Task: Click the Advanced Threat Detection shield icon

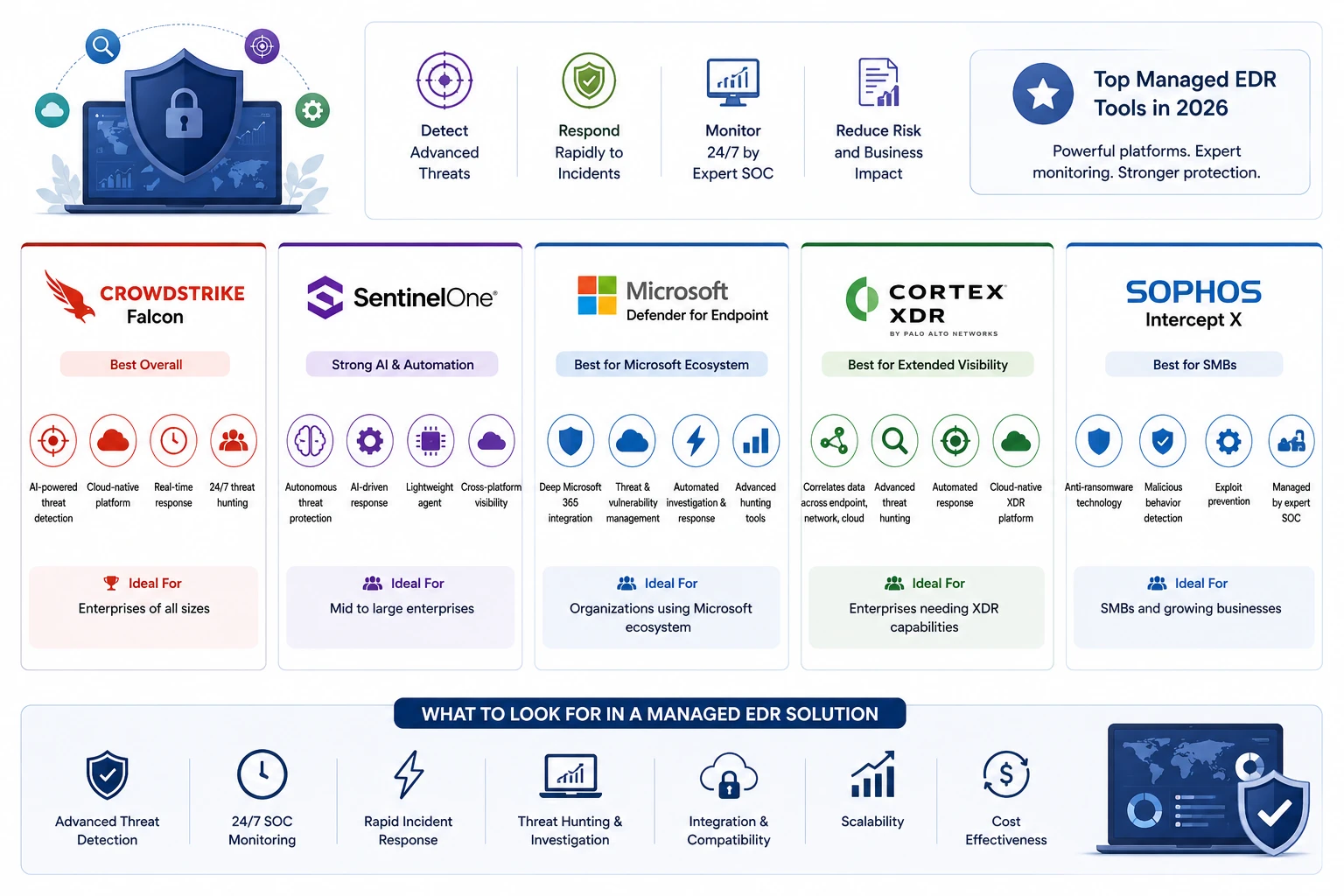Action: click(x=108, y=774)
